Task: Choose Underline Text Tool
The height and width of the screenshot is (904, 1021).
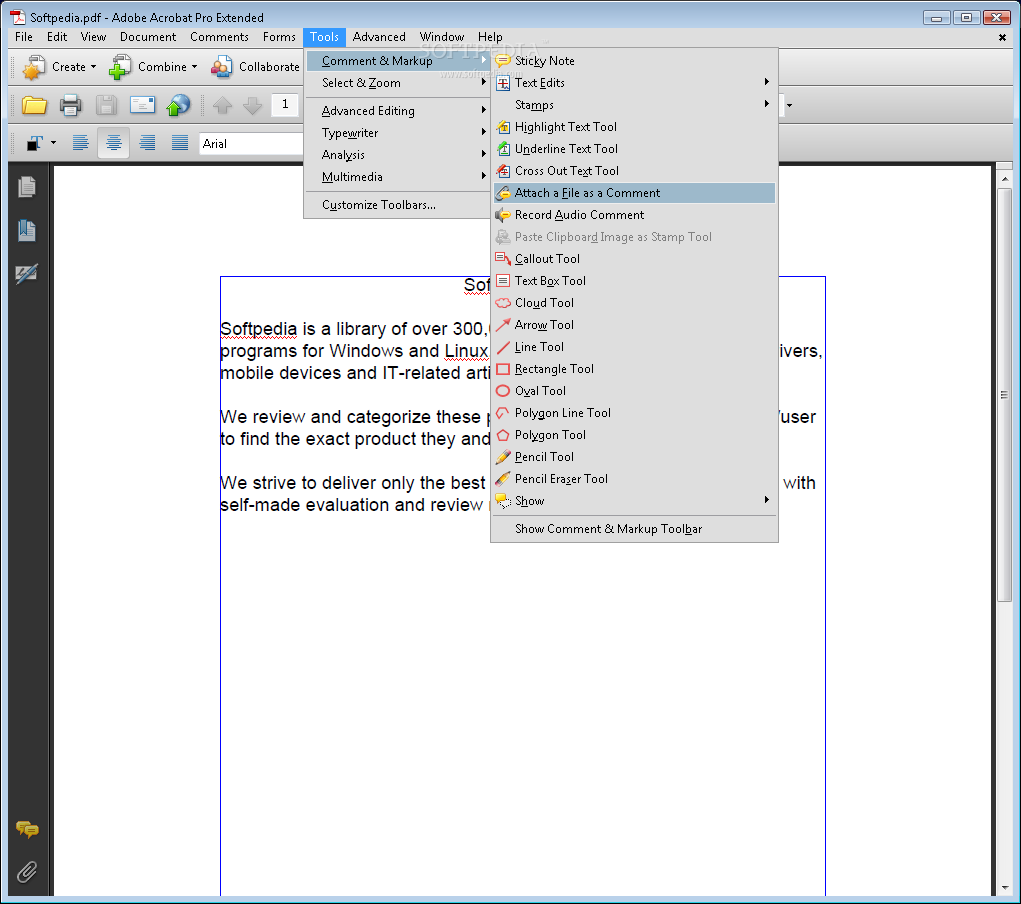Action: [634, 149]
